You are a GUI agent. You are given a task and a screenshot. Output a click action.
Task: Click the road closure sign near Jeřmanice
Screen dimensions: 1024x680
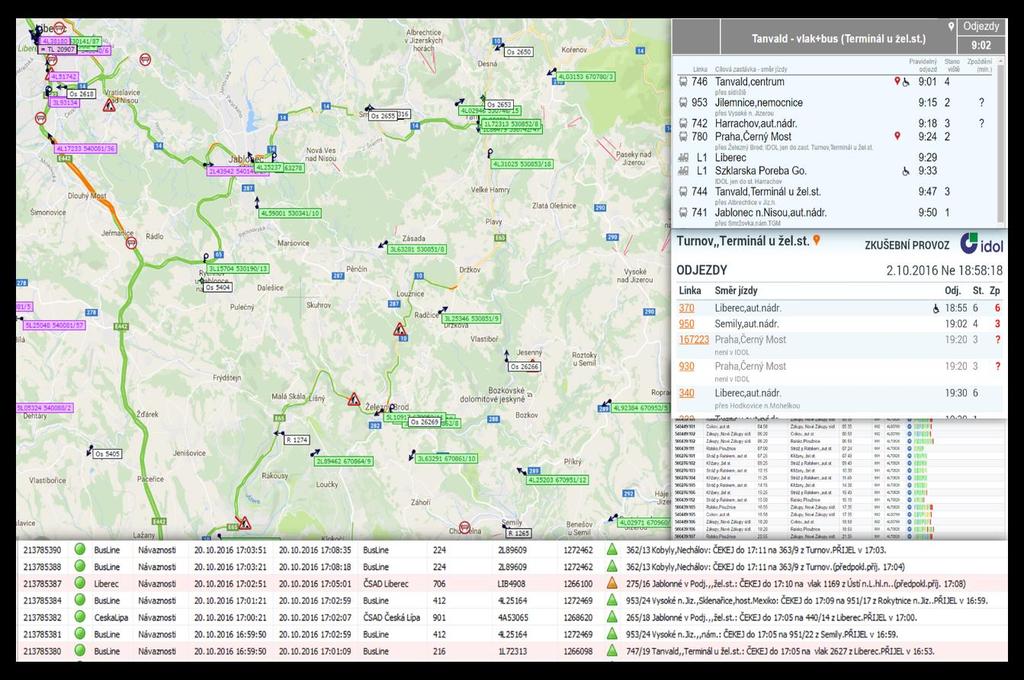pyautogui.click(x=131, y=243)
